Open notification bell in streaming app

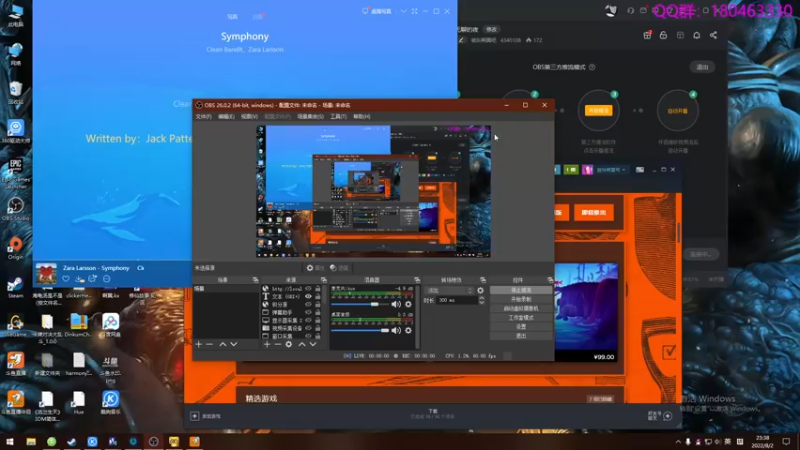(x=696, y=35)
